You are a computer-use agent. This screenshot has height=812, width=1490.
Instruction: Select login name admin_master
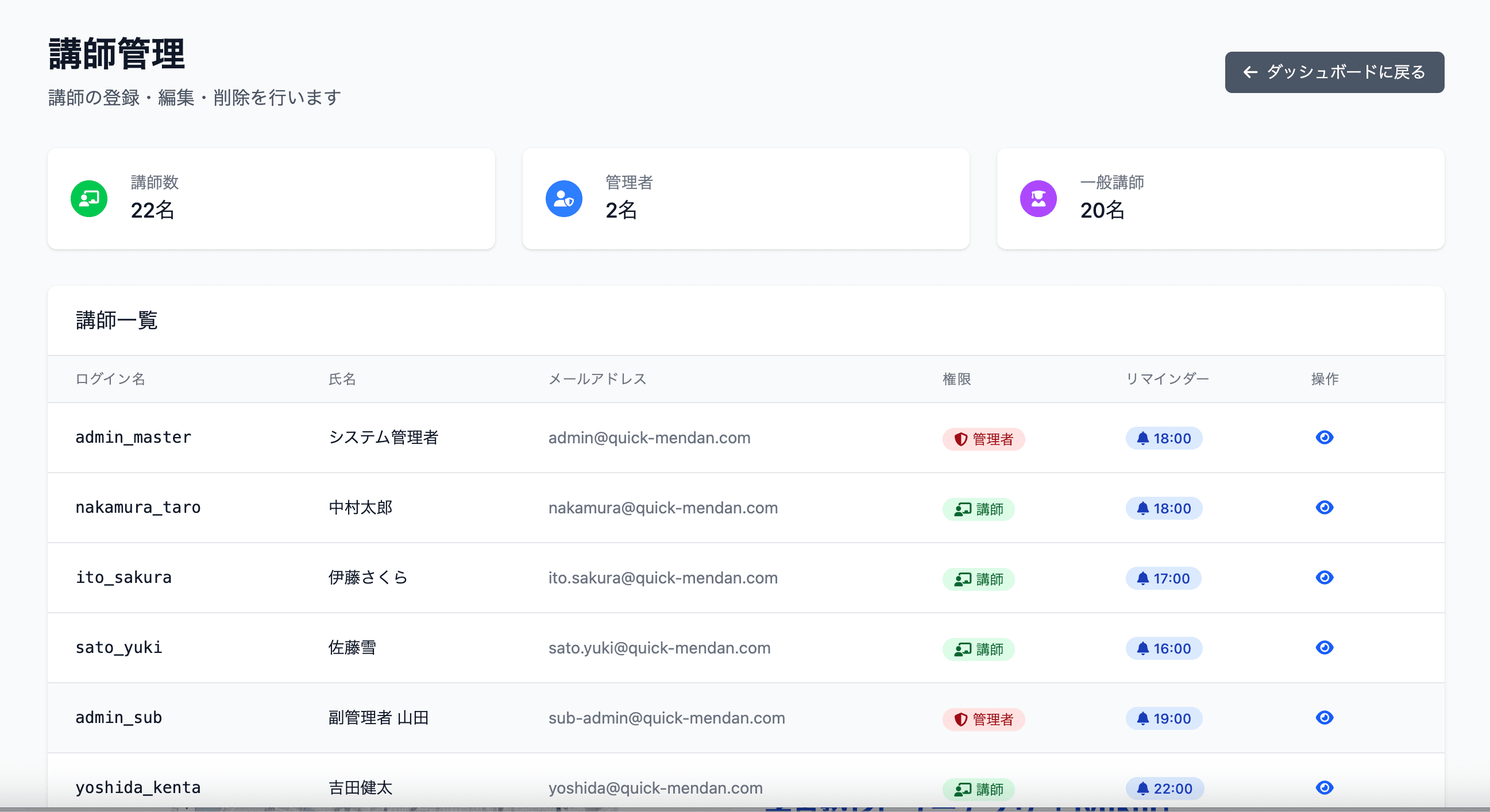pos(134,437)
